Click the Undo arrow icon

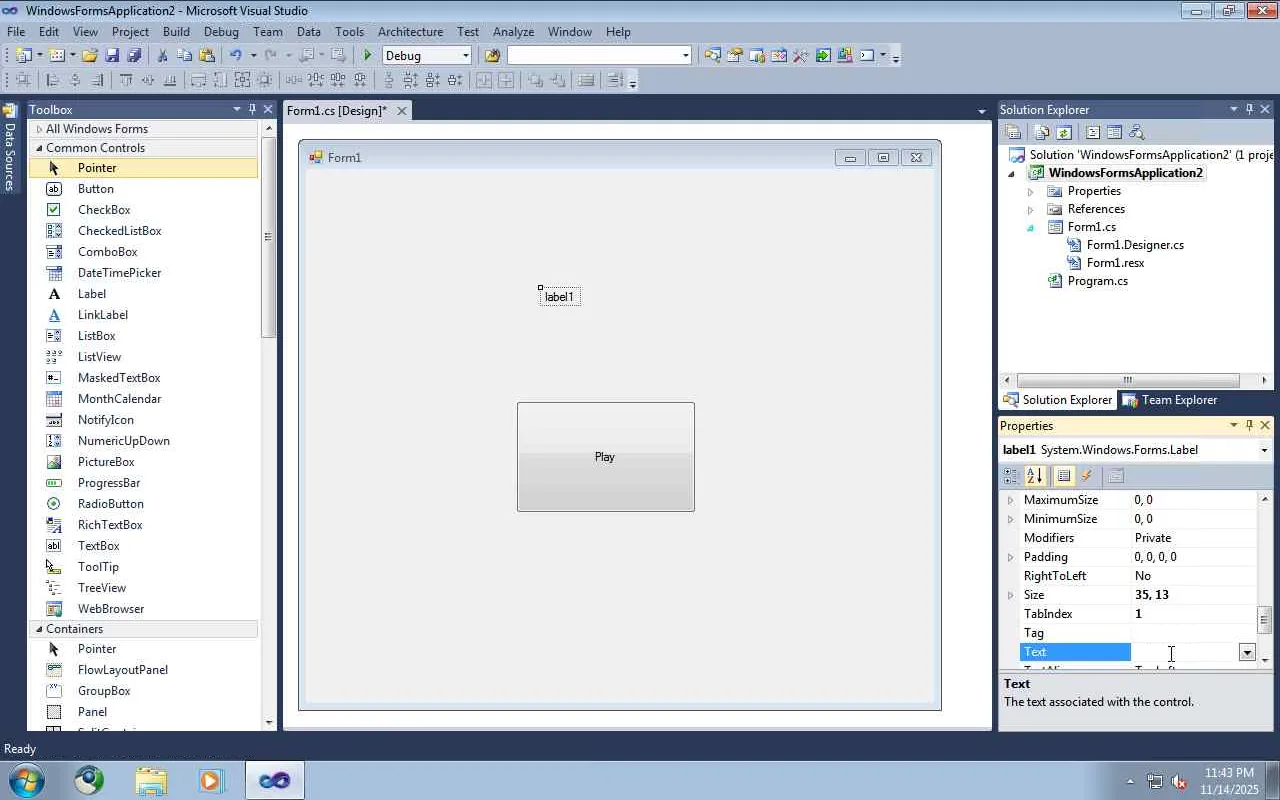236,56
